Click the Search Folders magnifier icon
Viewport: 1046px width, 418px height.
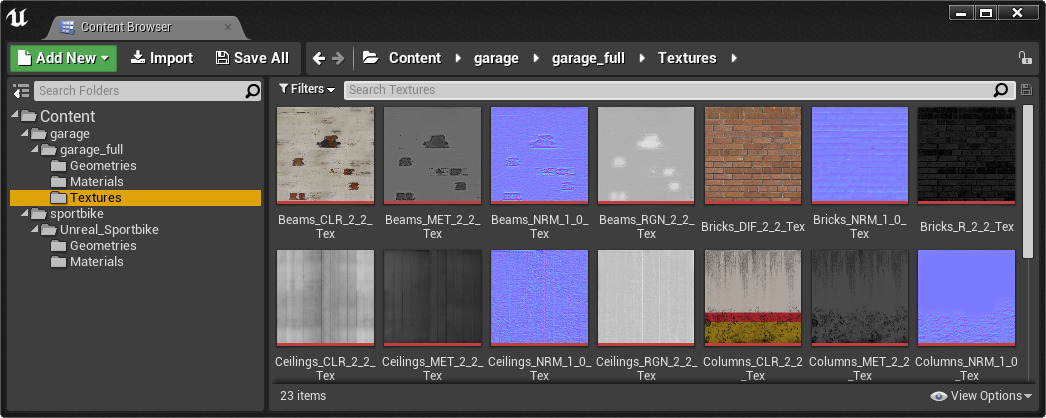click(x=253, y=91)
